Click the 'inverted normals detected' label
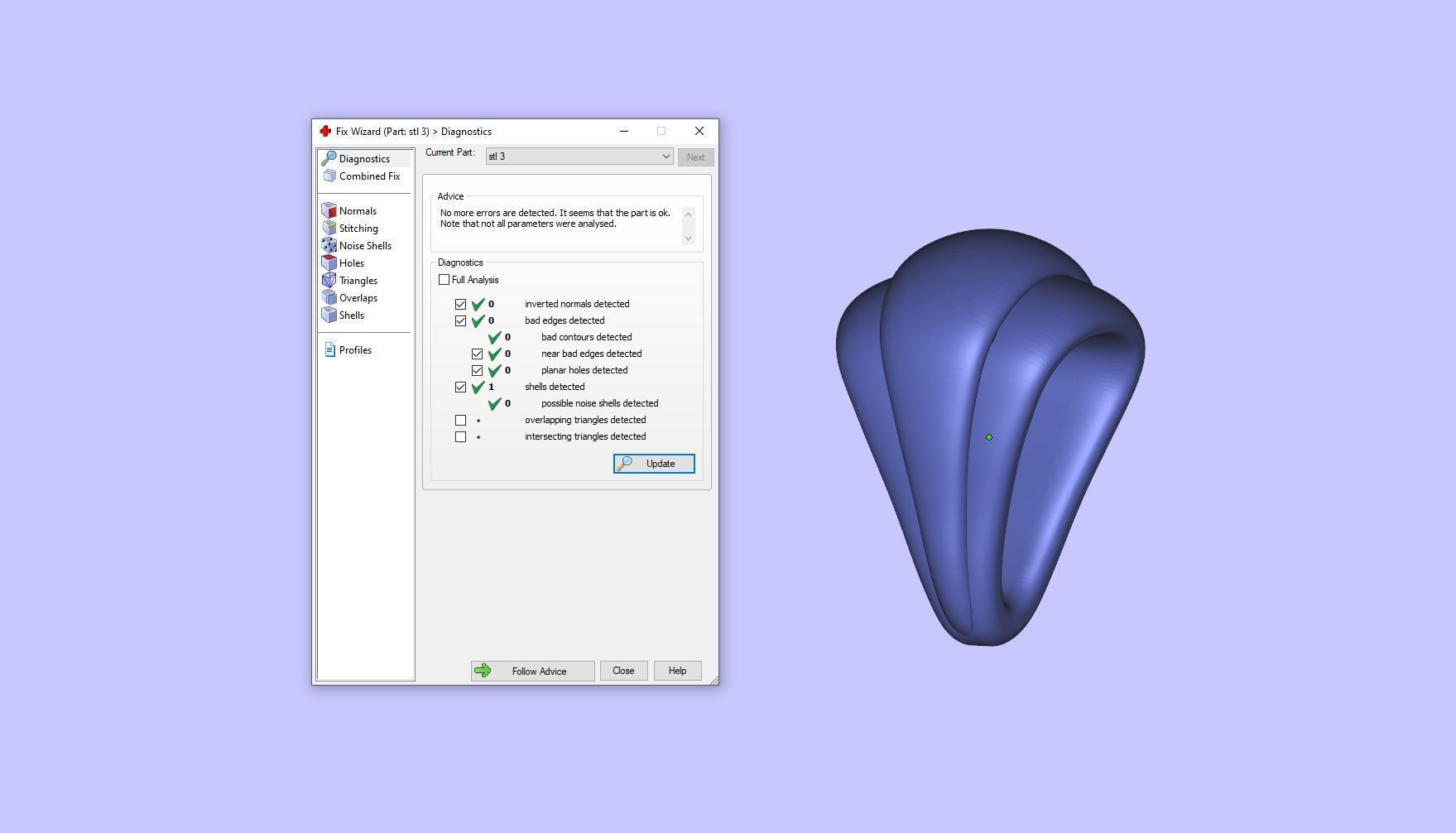This screenshot has height=833, width=1456. [577, 304]
